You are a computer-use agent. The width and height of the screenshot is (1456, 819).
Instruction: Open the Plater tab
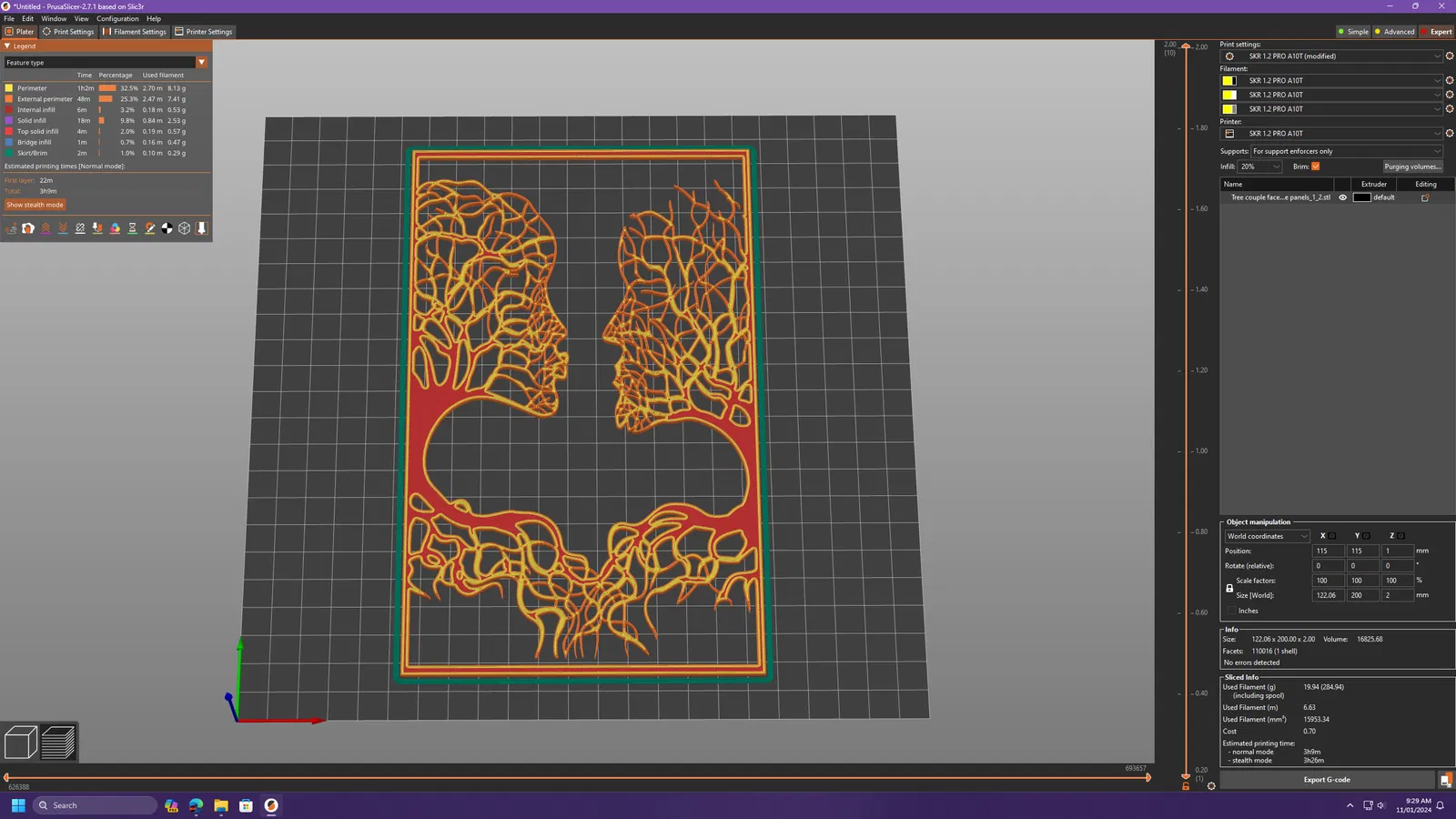pyautogui.click(x=19, y=32)
